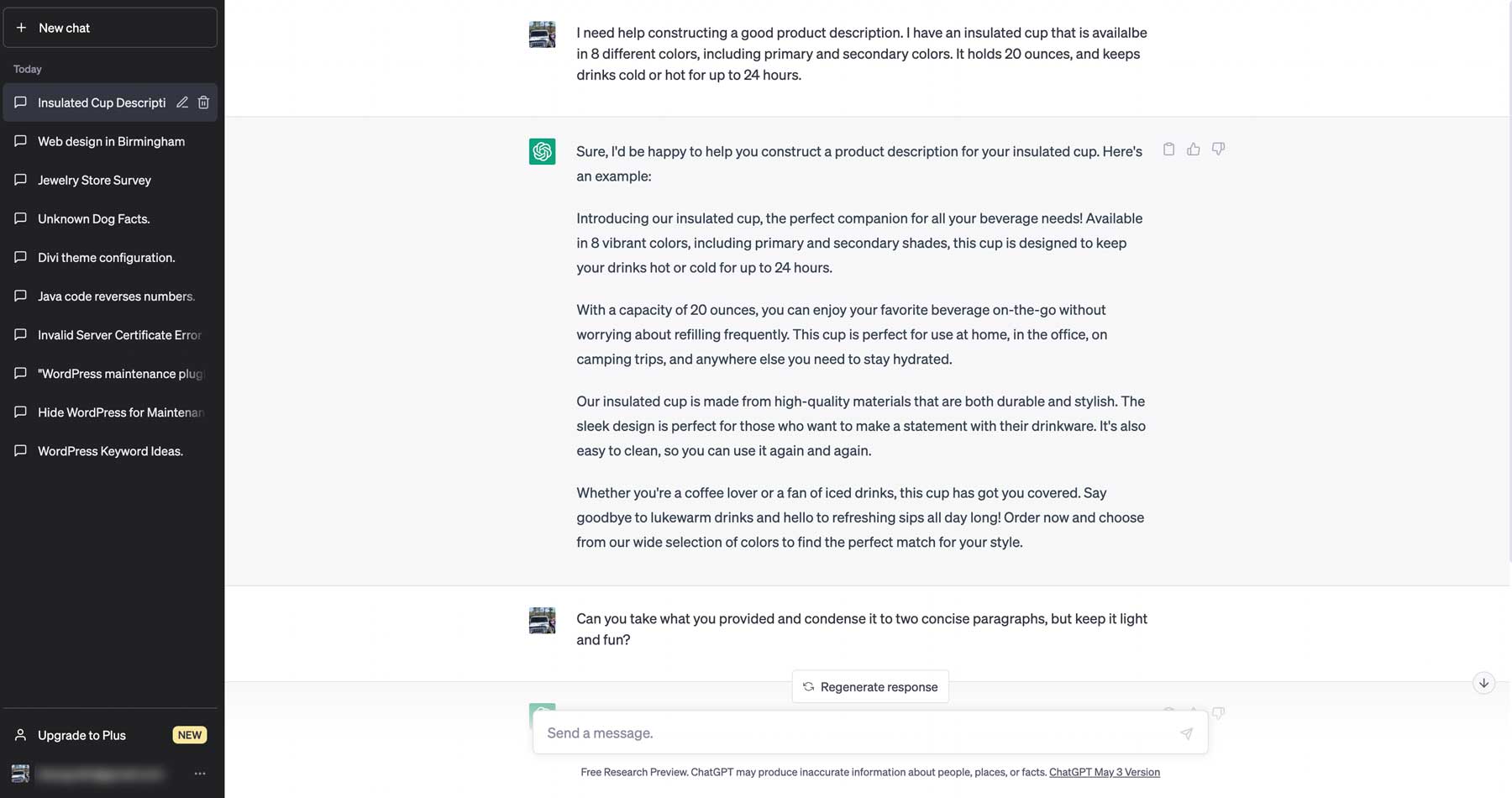
Task: Click the user avatar on the question message
Action: click(x=543, y=34)
